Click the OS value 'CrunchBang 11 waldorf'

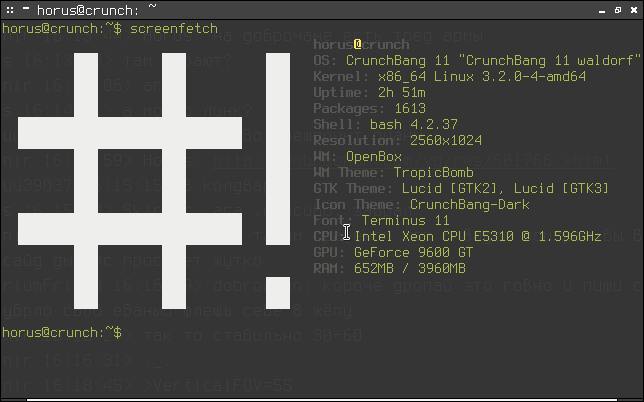(x=493, y=60)
